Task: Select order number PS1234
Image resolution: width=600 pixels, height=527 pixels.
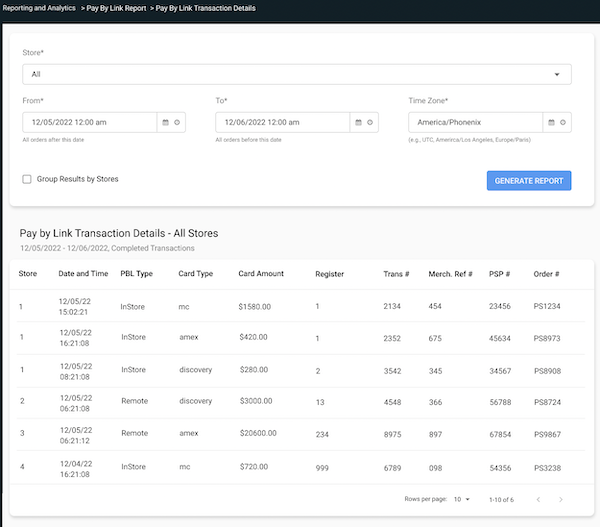Action: [x=547, y=306]
